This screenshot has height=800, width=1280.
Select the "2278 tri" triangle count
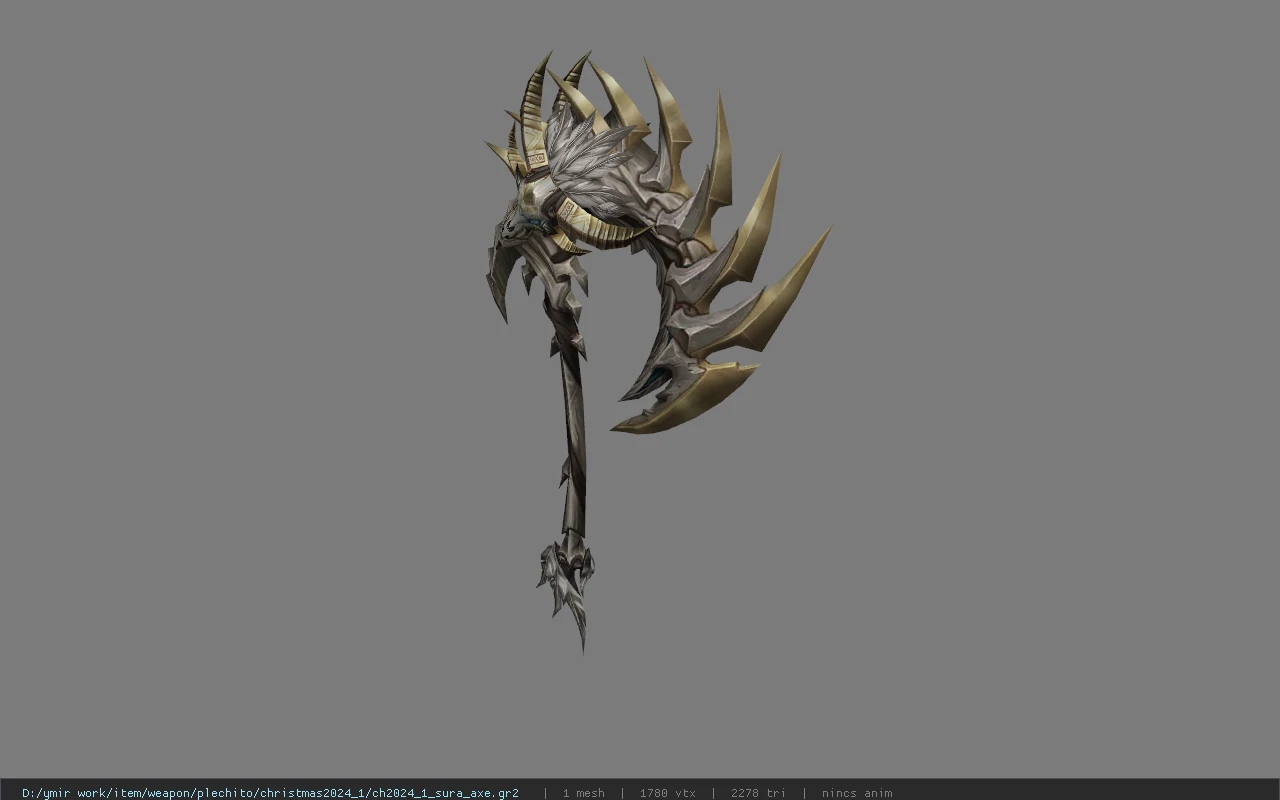pyautogui.click(x=758, y=793)
